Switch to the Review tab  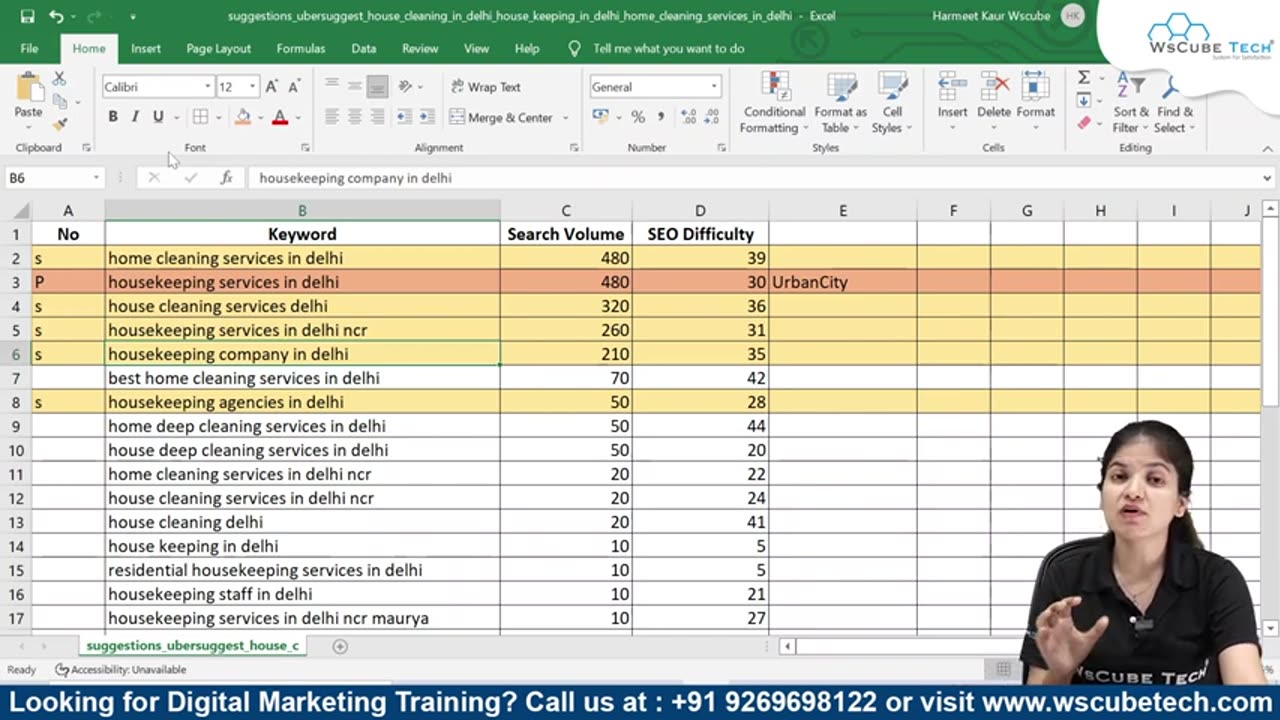click(420, 48)
